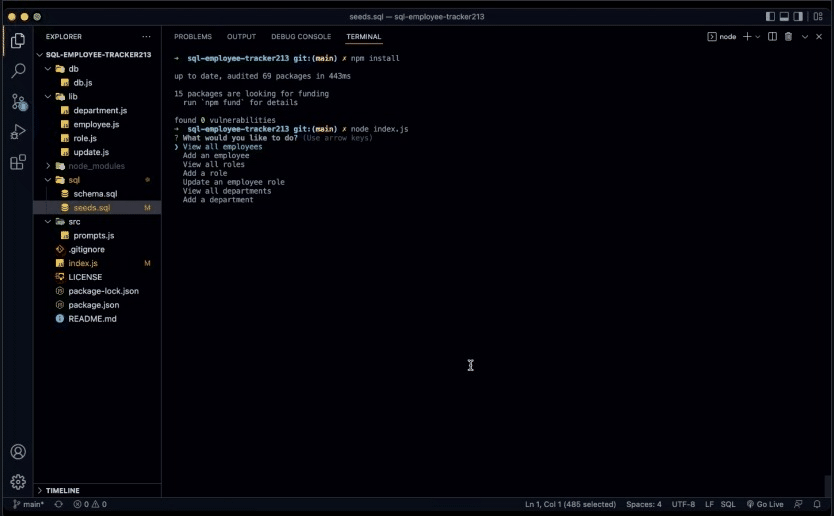Split the terminal with split icon
This screenshot has height=516, width=834.
[x=772, y=36]
